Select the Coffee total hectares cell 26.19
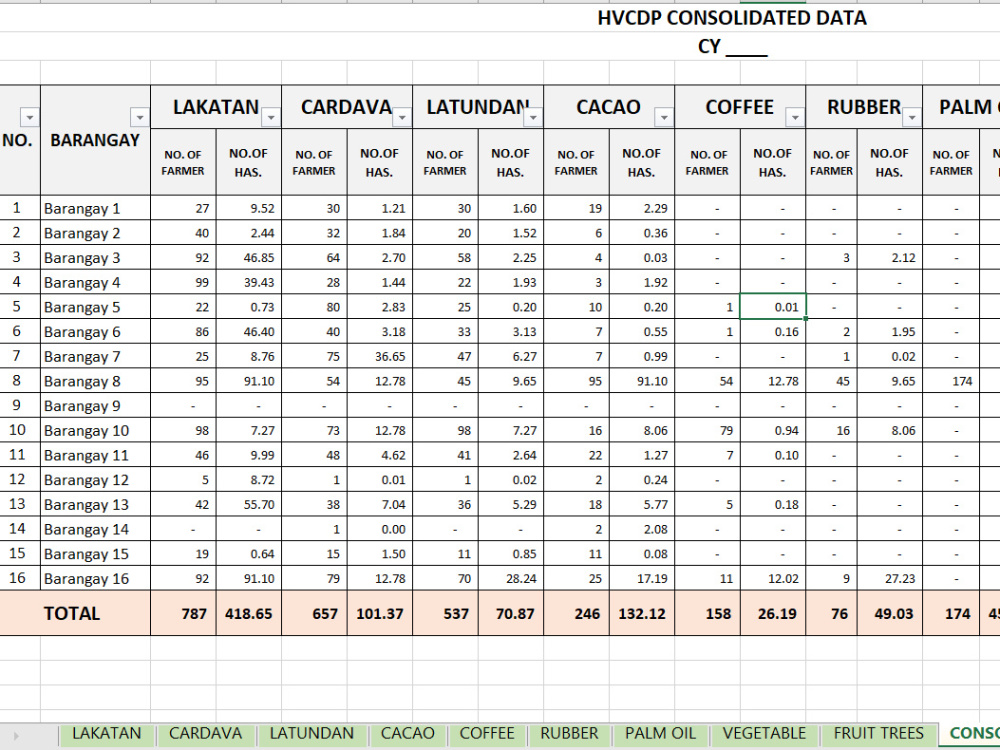The image size is (1000, 750). tap(773, 613)
